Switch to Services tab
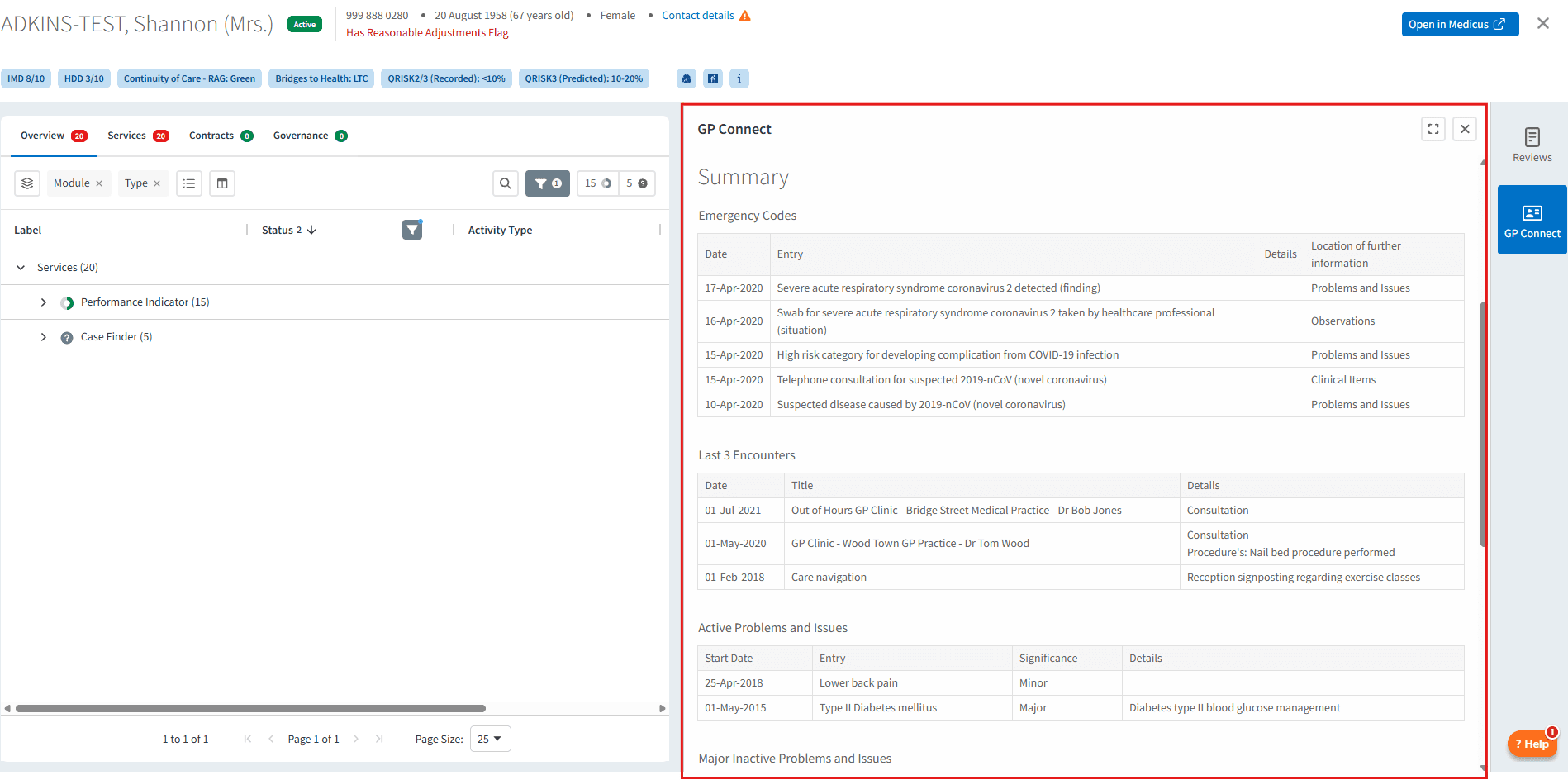 [138, 136]
